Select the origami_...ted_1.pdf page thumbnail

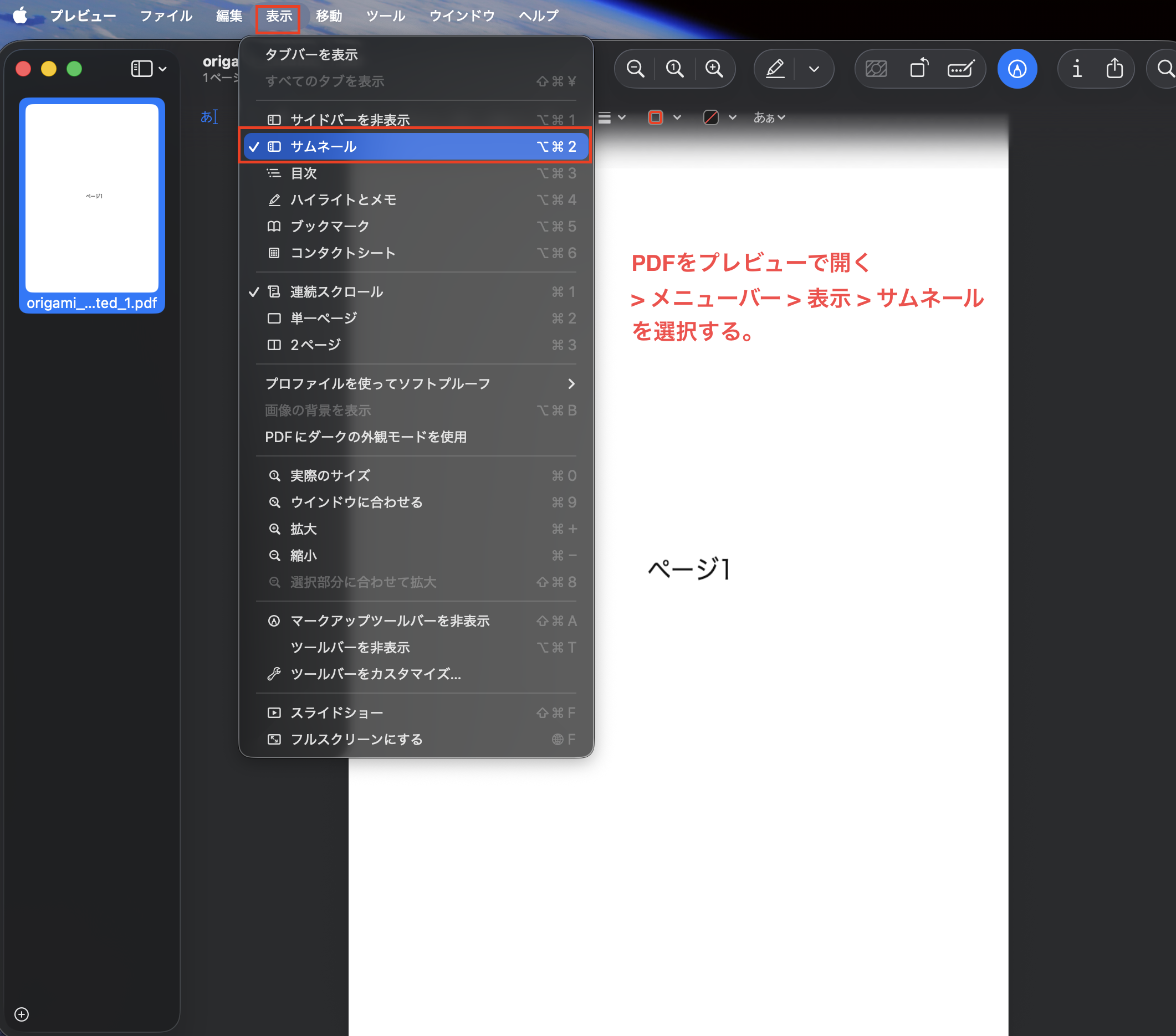pos(92,206)
